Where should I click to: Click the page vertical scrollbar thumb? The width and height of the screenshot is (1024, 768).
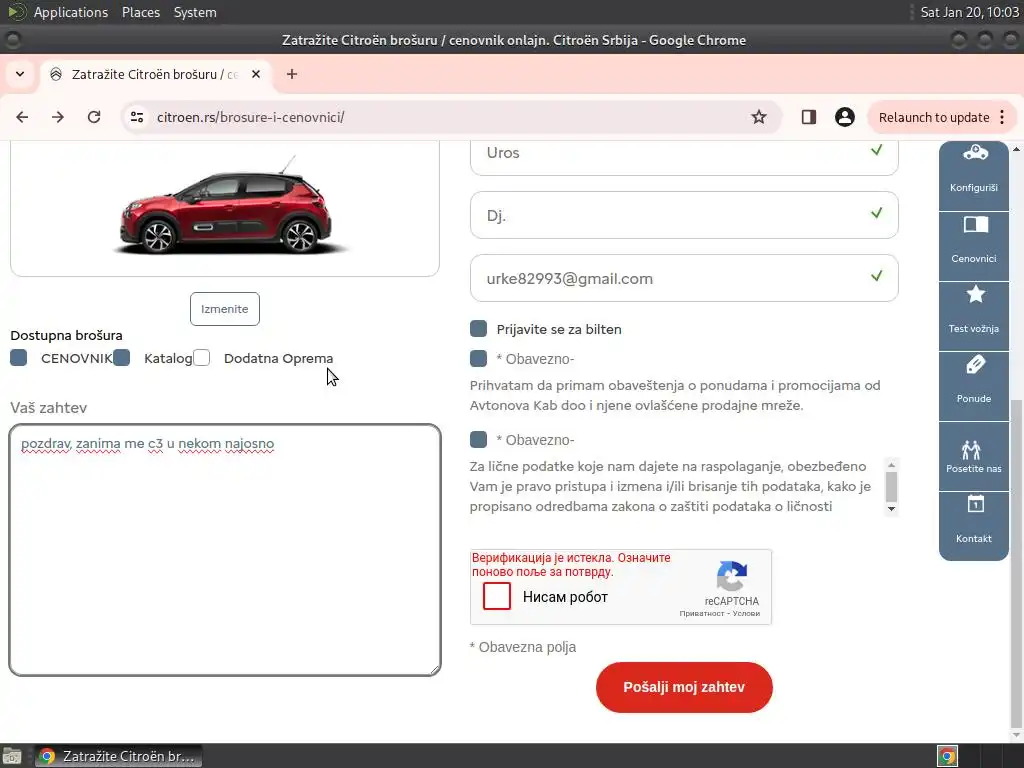(x=1016, y=562)
